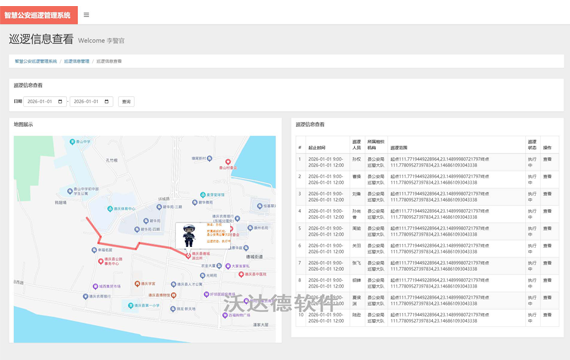Image resolution: width=570 pixels, height=360 pixels.
Task: Click patrol officer name 孙权 in row 1
Action: point(357,159)
